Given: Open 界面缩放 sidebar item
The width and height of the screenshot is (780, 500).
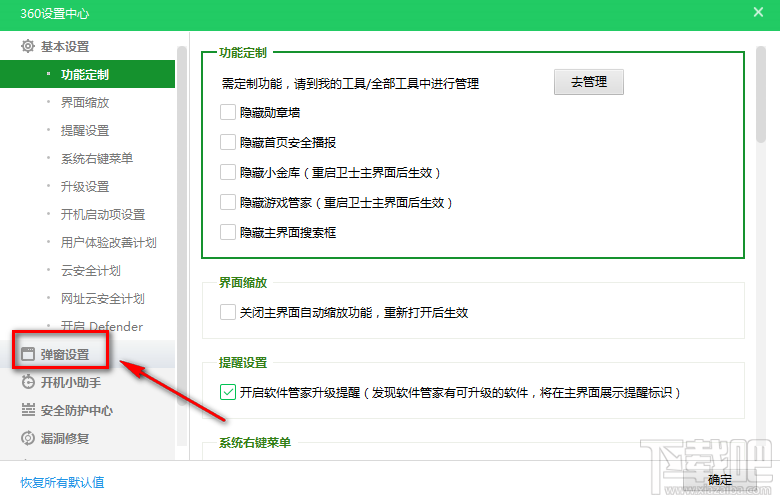Looking at the screenshot, I should [x=85, y=102].
